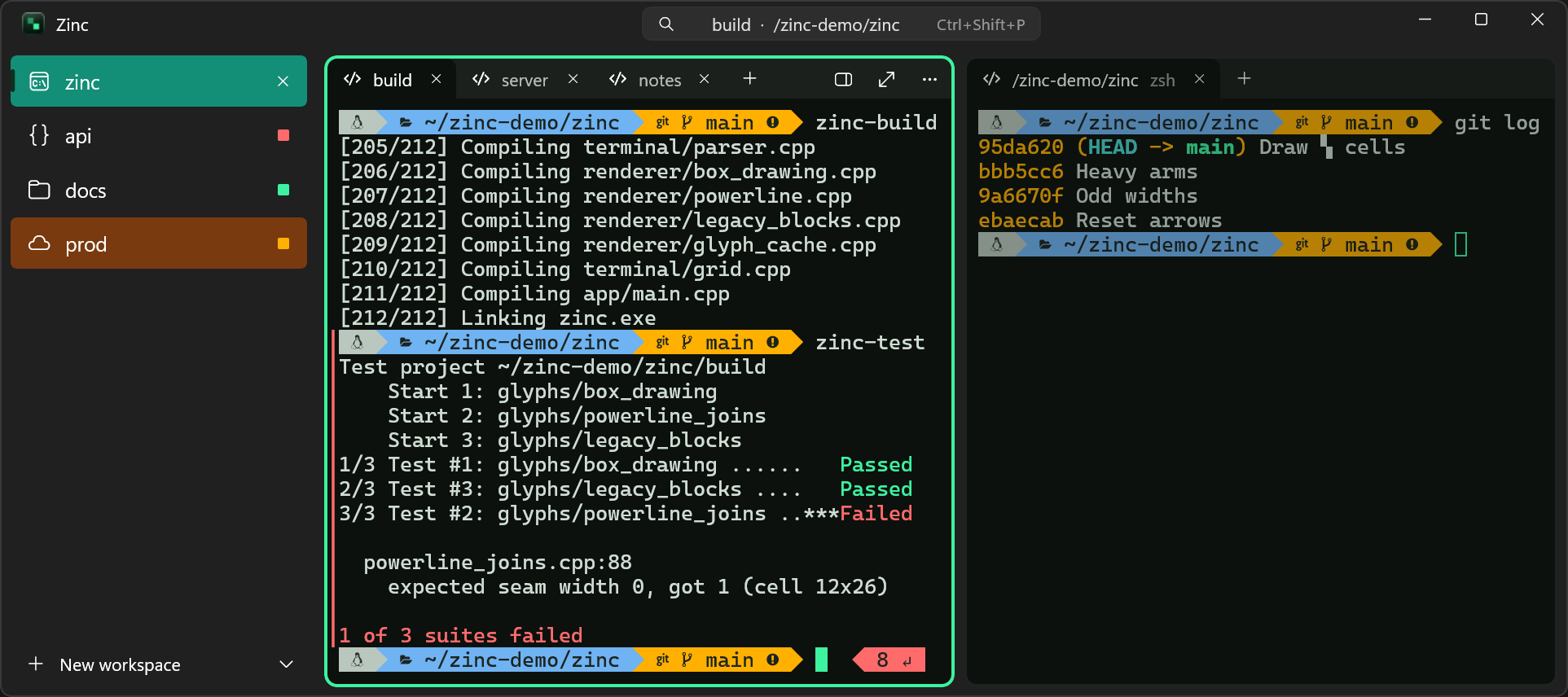
Task: Expand the New workspace options chevron
Action: 286,664
